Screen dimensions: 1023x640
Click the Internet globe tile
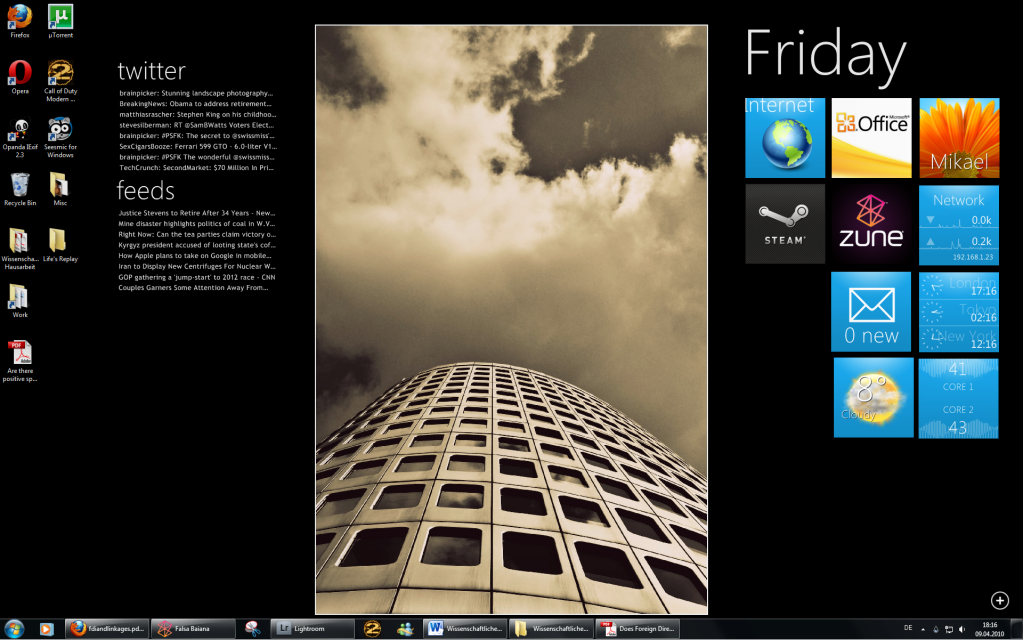click(785, 137)
